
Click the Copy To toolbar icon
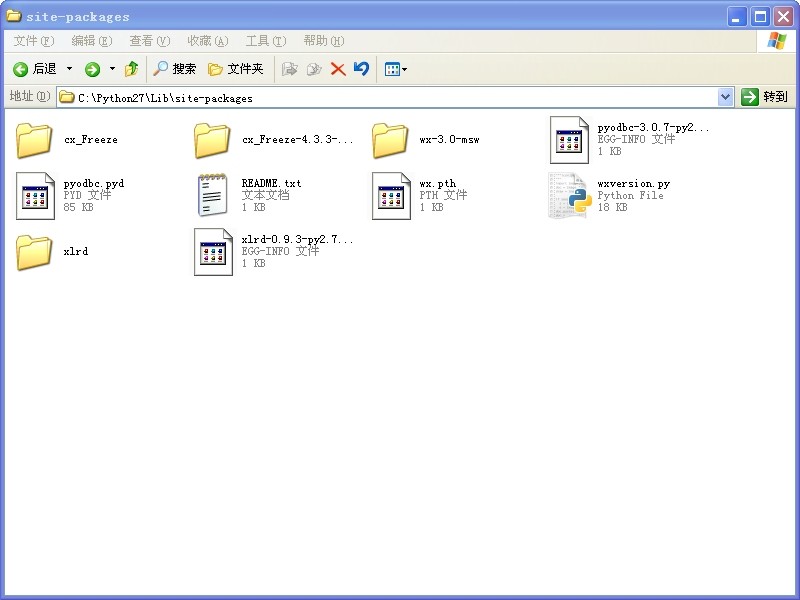coord(314,69)
